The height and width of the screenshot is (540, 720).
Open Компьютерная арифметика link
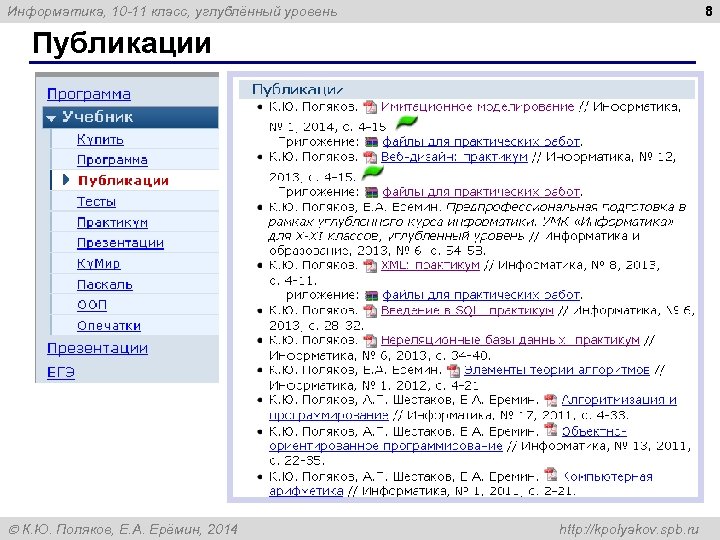(607, 477)
